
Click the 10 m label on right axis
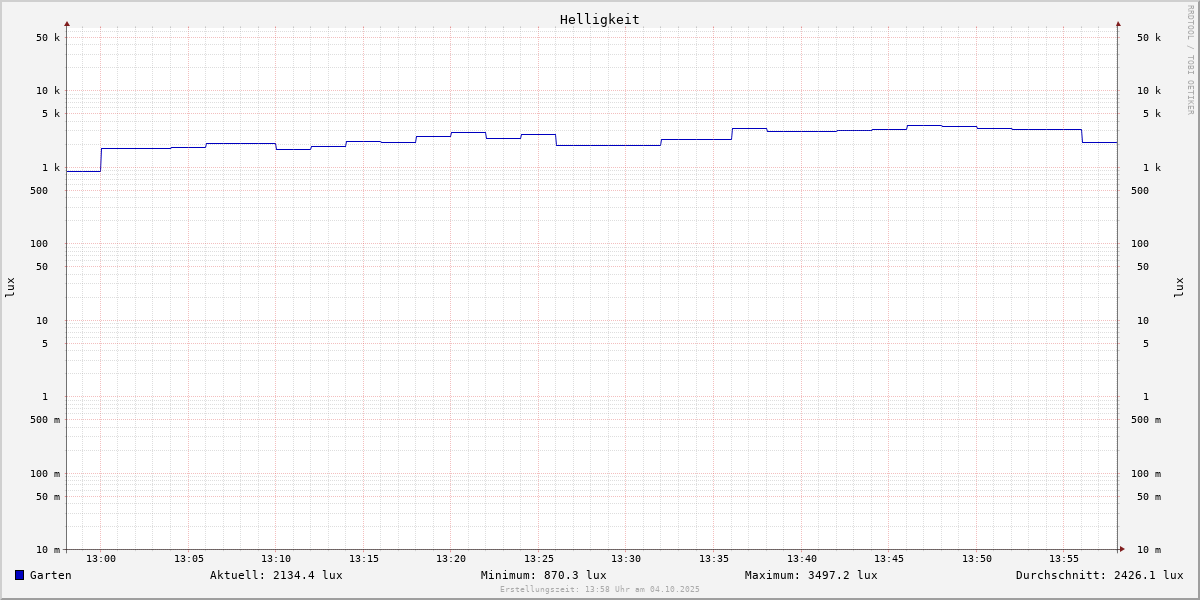click(1149, 550)
